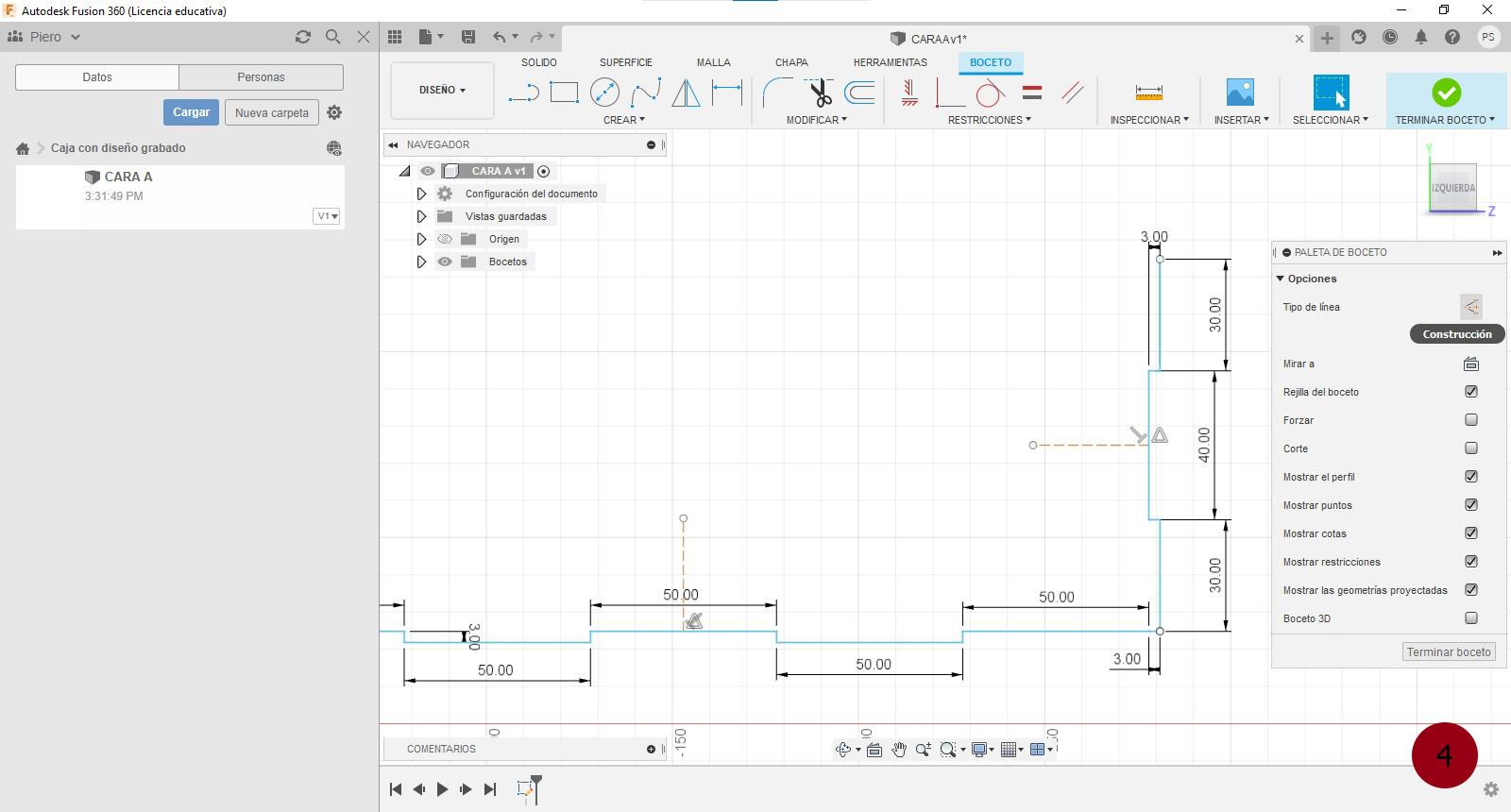Select the Rectangle sketch tool

coord(564,93)
